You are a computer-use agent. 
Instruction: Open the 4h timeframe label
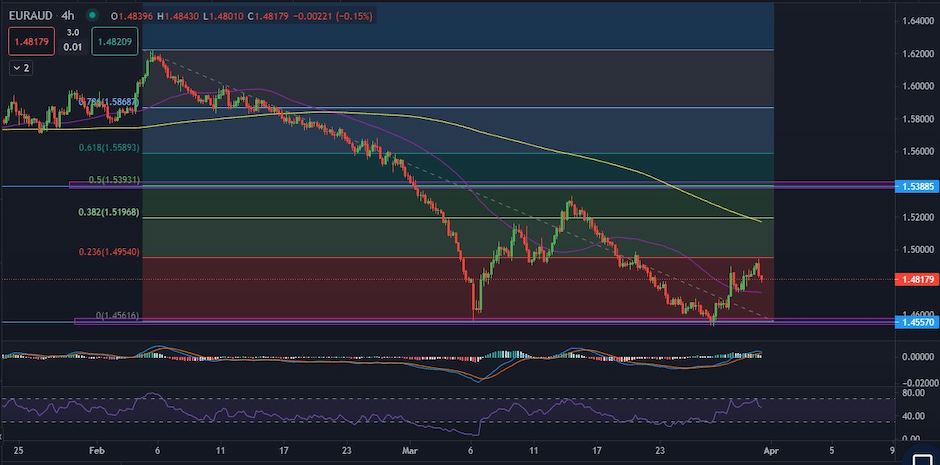pyautogui.click(x=67, y=16)
